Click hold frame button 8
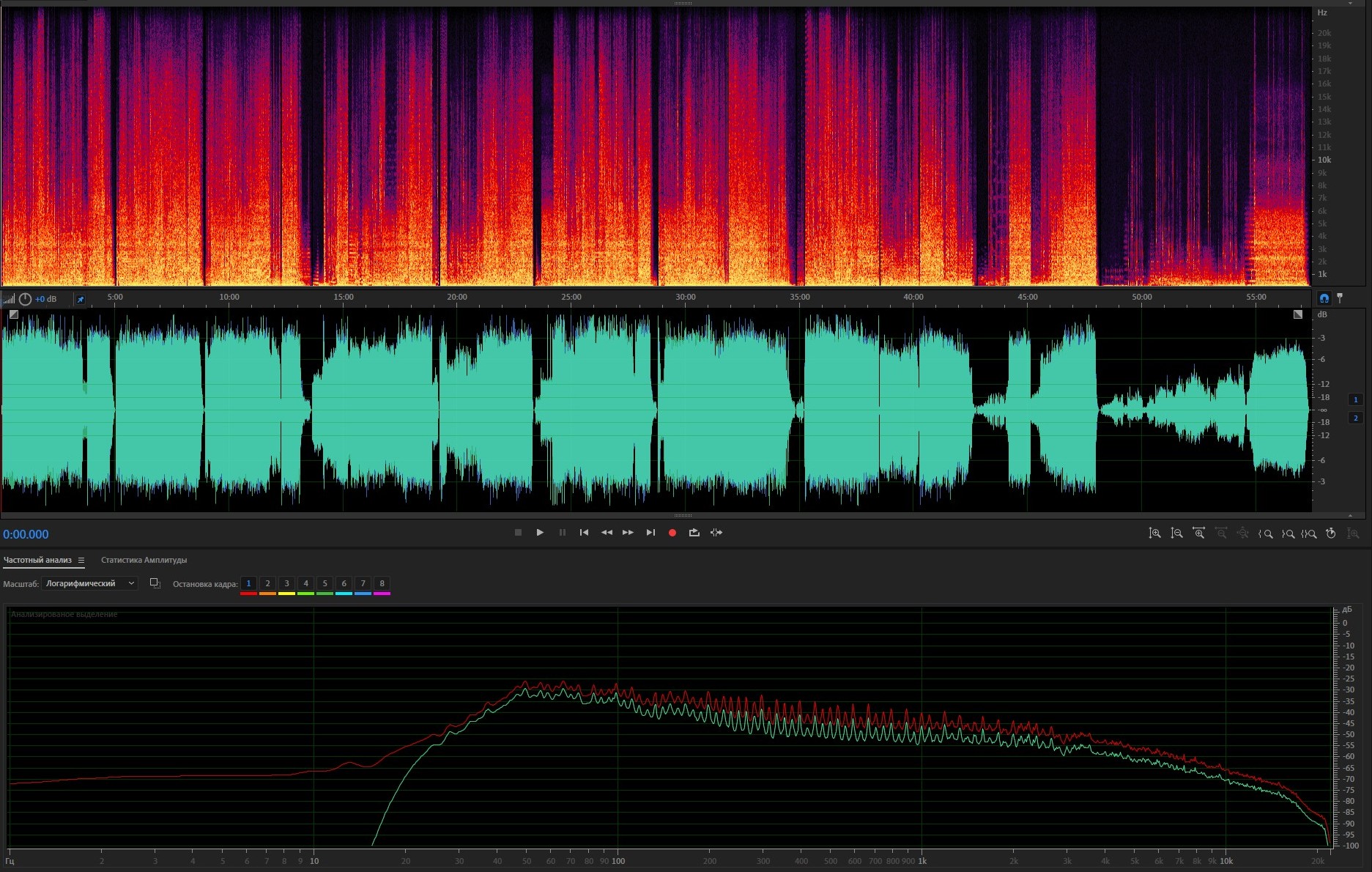Image resolution: width=1372 pixels, height=872 pixels. pyautogui.click(x=382, y=584)
